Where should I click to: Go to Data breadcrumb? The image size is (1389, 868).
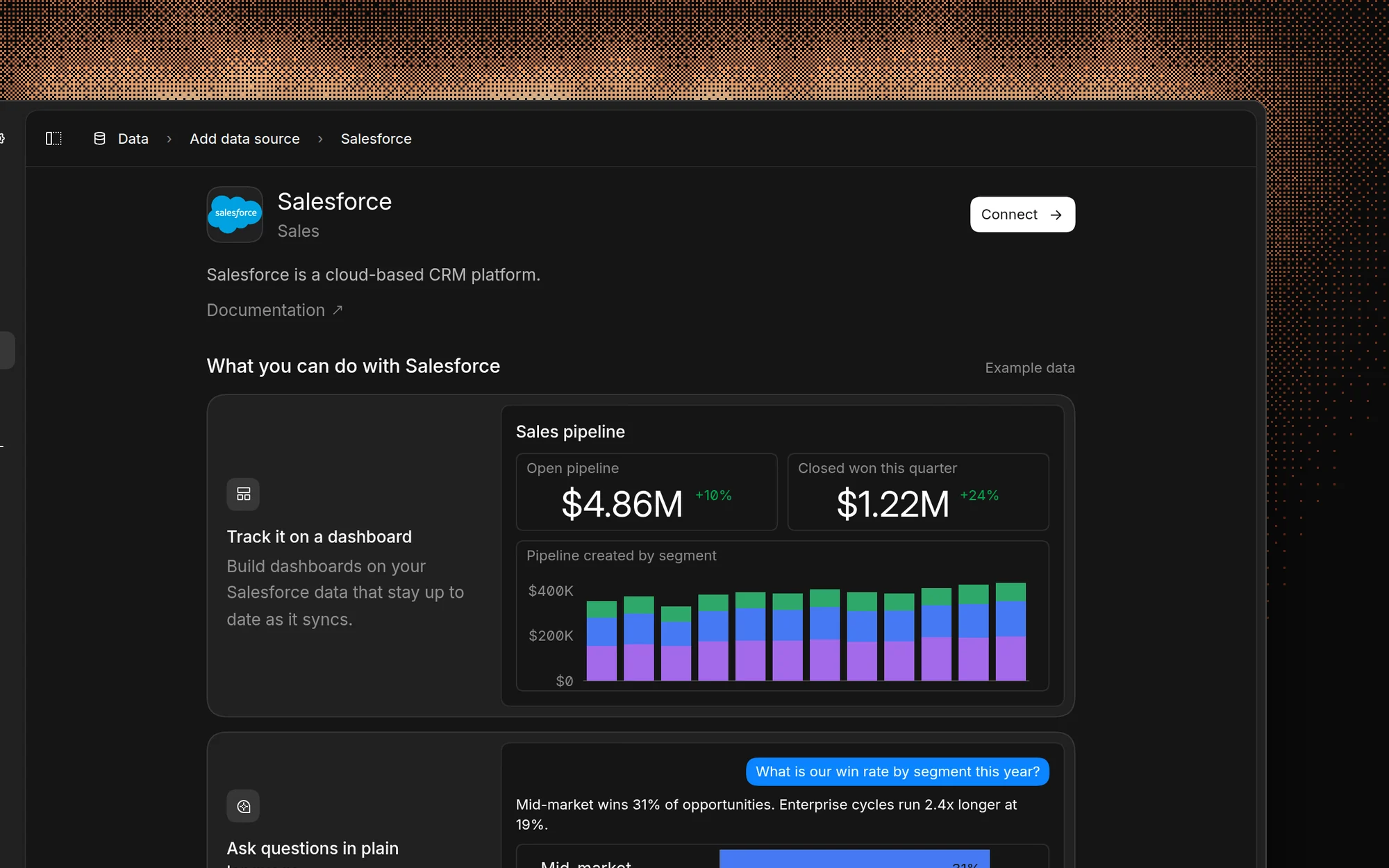(133, 139)
